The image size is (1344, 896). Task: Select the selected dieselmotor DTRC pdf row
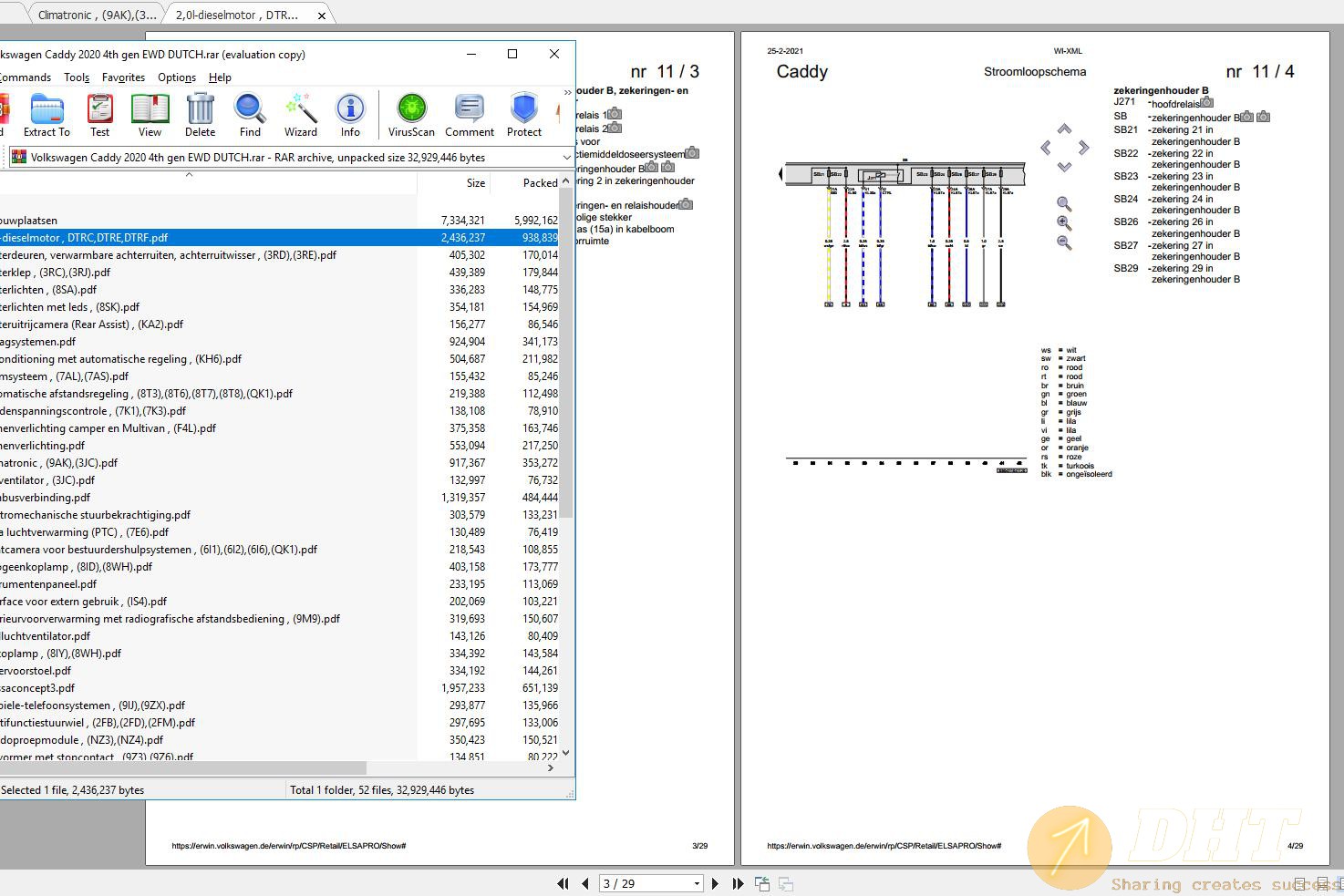pyautogui.click(x=279, y=238)
